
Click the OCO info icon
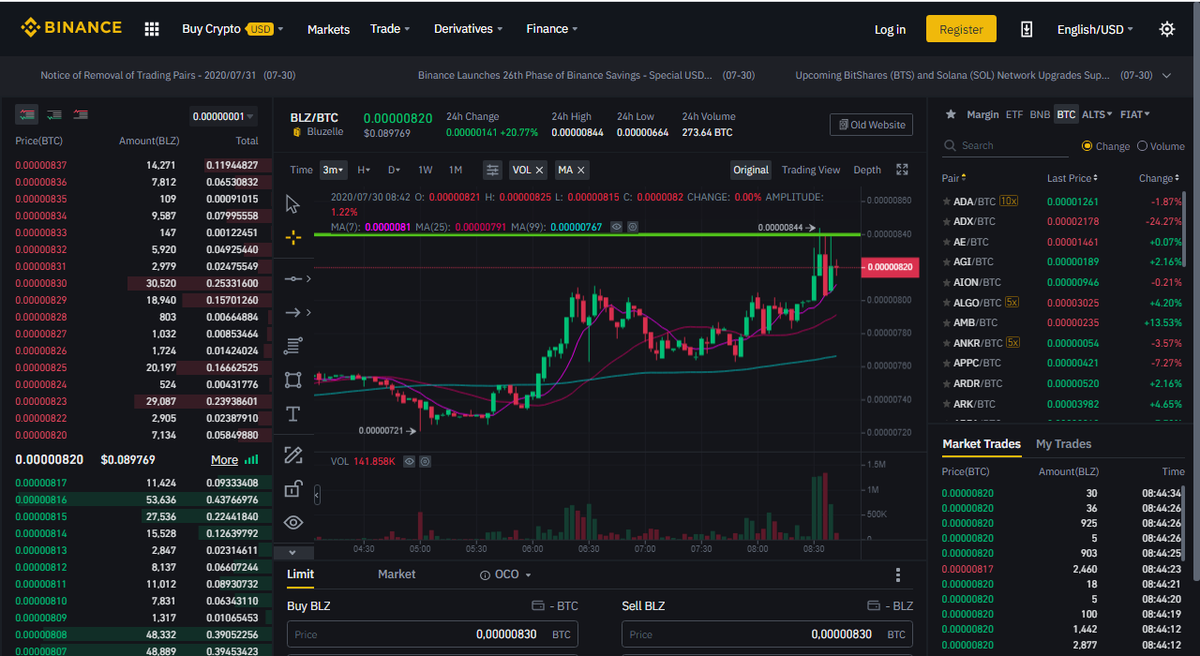coord(485,575)
